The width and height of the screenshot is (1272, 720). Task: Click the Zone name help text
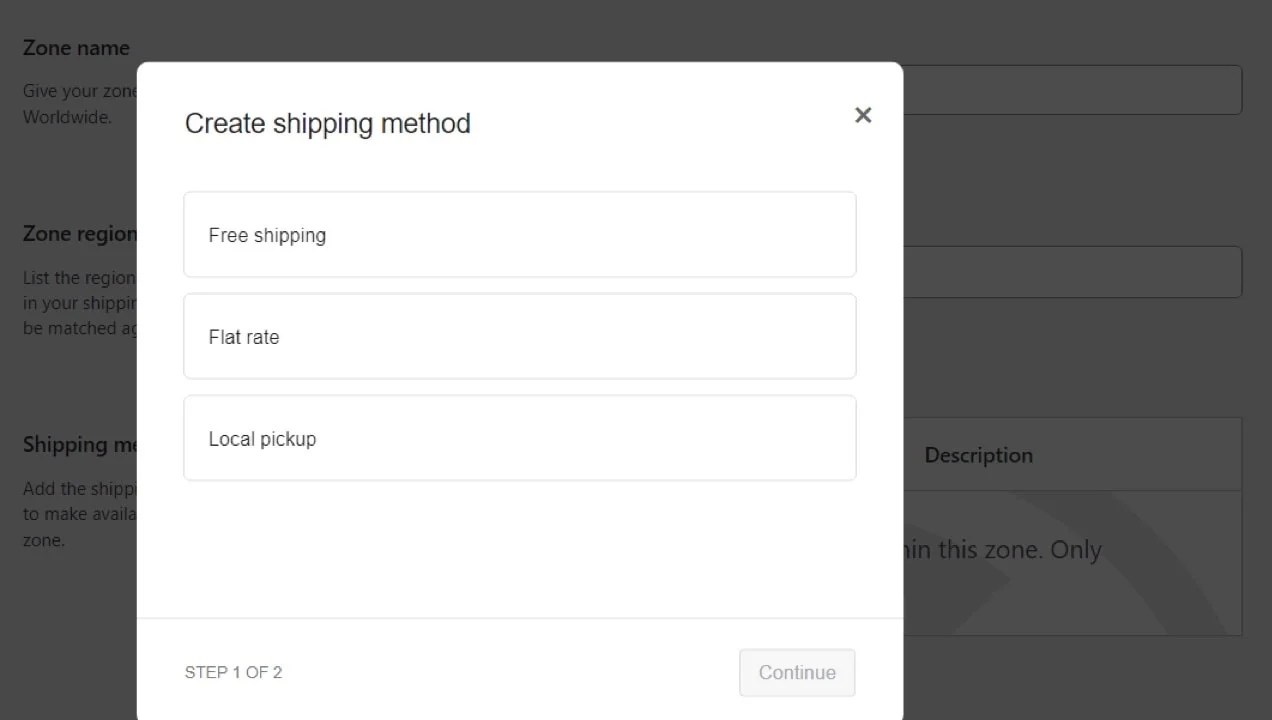point(78,91)
